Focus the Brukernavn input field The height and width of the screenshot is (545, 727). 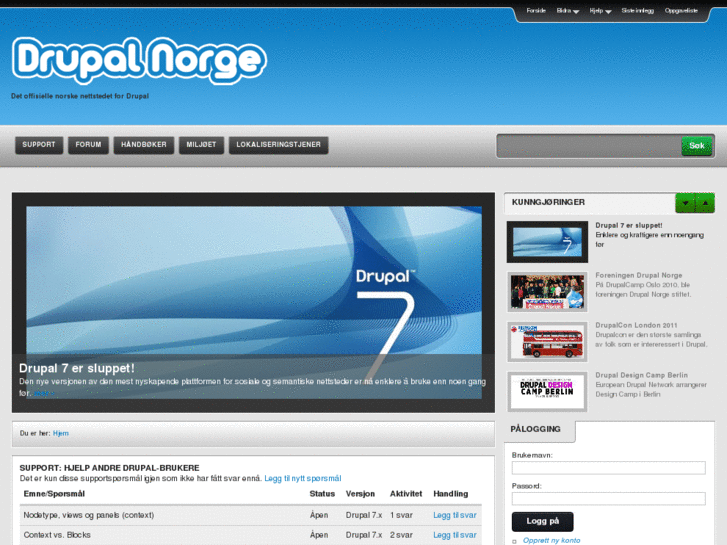[608, 468]
